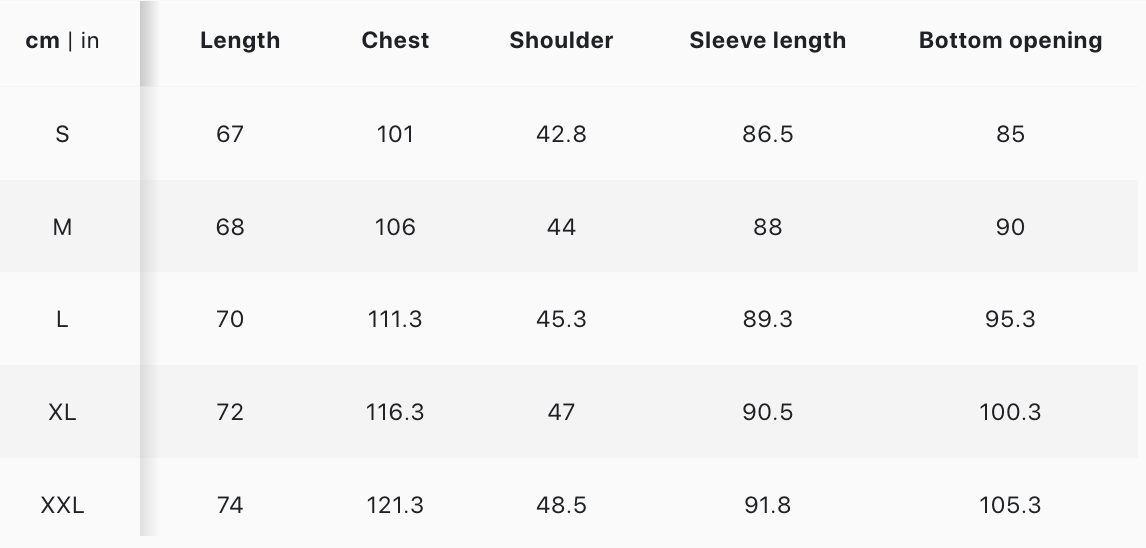Click the 86.5 sleeve length cell
Screen dimensions: 1146x548
767,134
